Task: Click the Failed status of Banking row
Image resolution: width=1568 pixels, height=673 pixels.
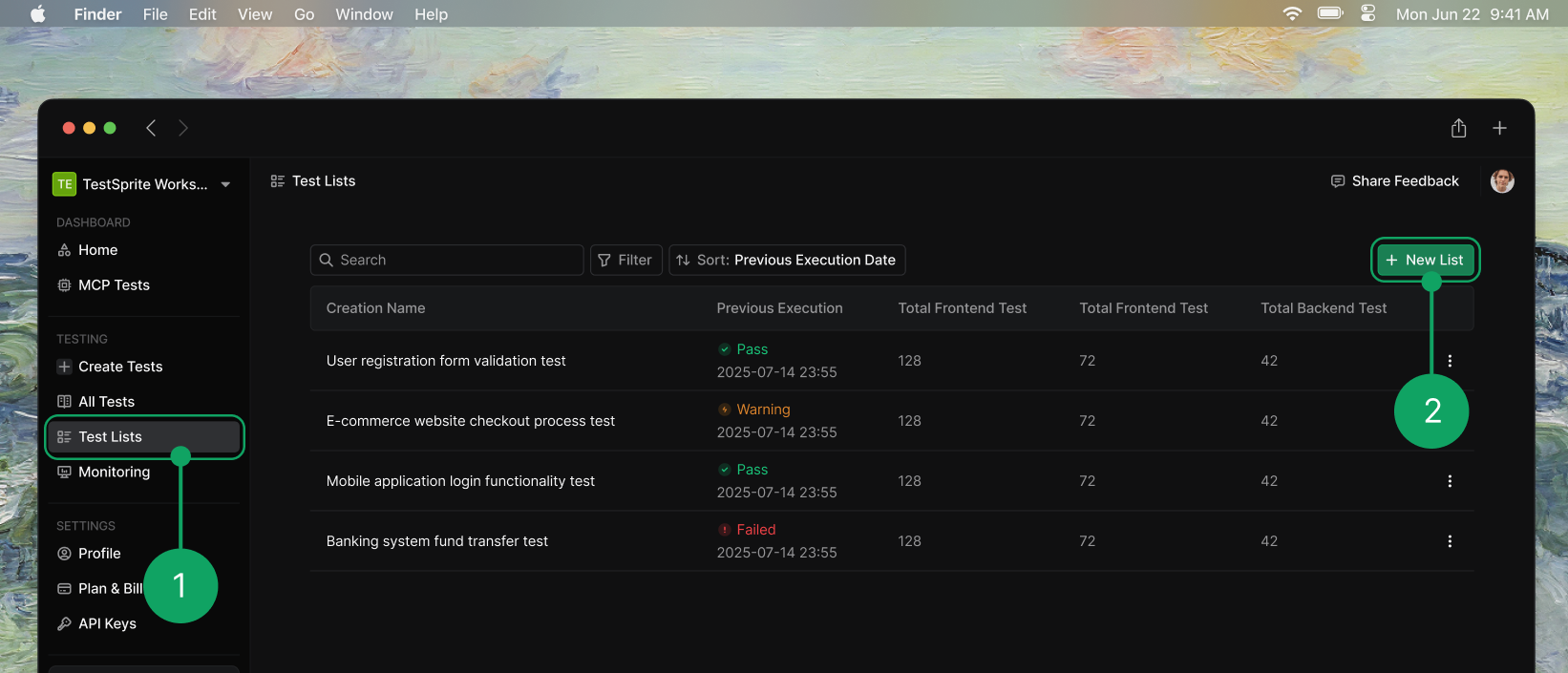Action: click(x=747, y=530)
